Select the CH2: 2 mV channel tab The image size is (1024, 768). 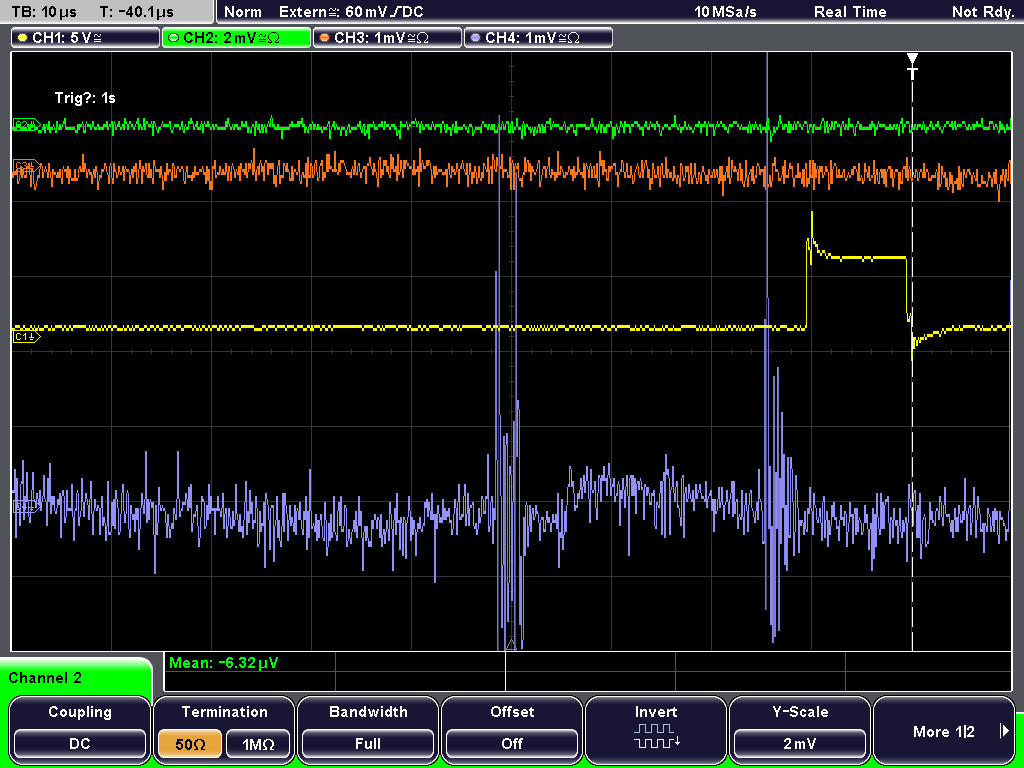[236, 38]
